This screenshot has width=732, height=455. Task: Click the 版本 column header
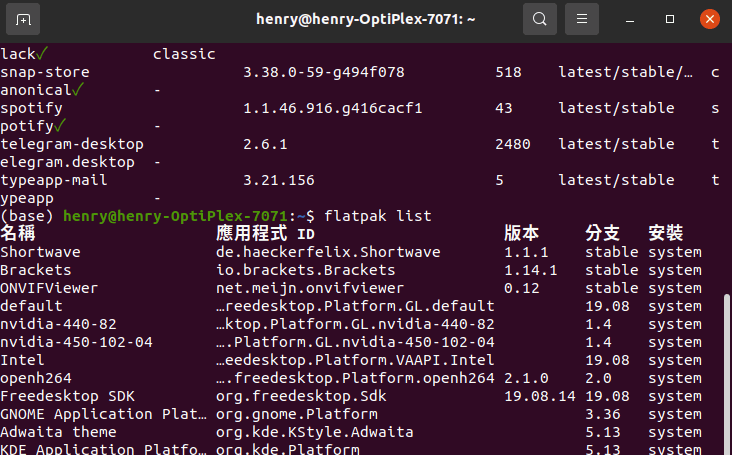click(x=521, y=233)
